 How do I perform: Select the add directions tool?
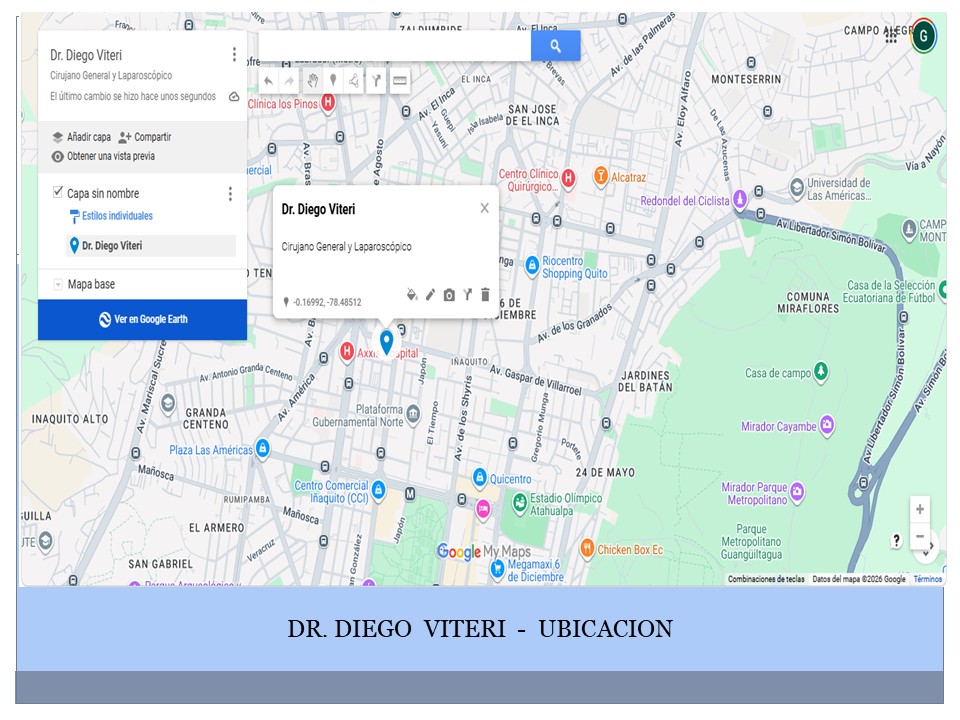point(377,81)
